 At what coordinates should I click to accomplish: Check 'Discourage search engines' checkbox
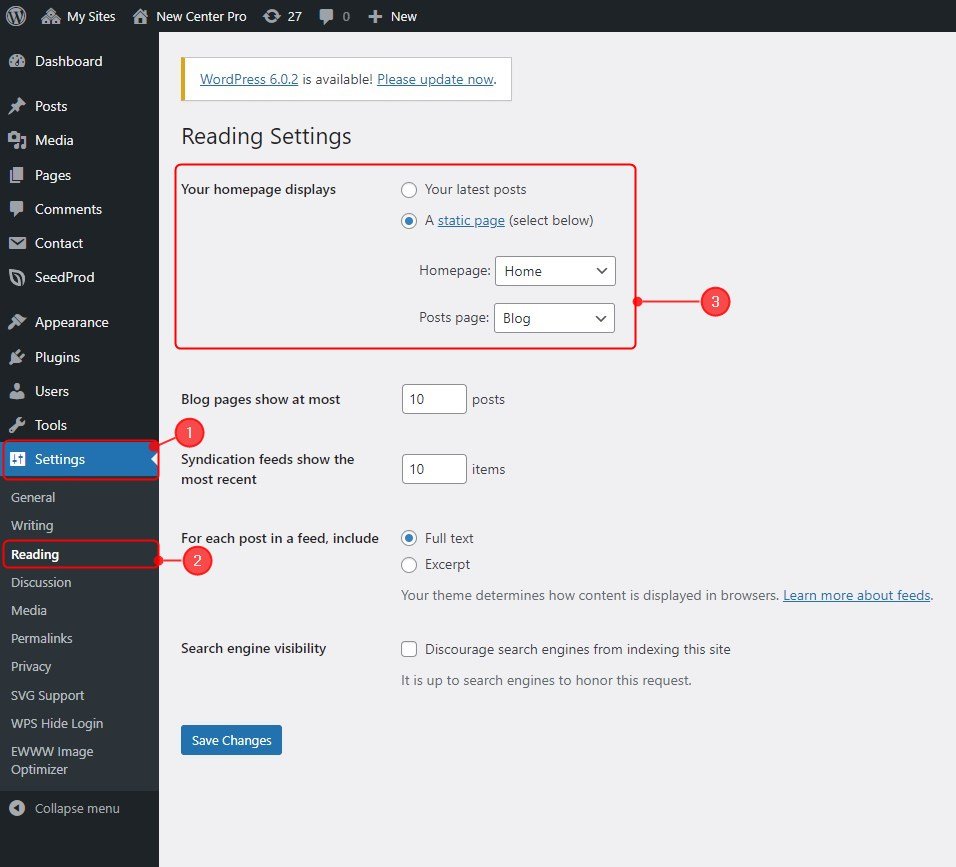tap(408, 649)
